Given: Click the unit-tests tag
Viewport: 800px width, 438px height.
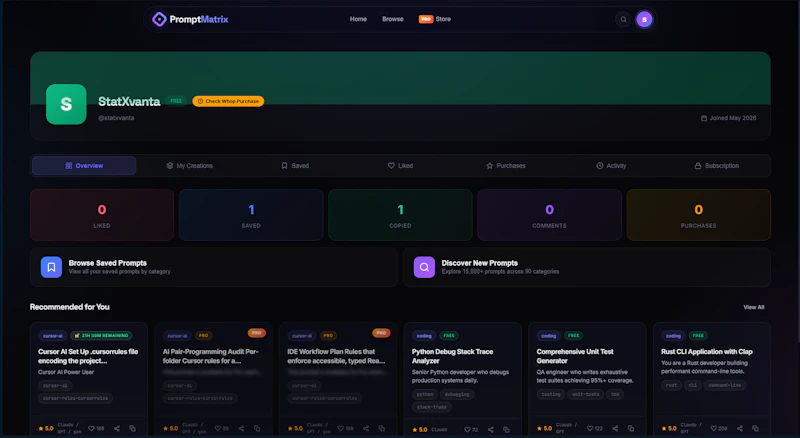Looking at the screenshot, I should [586, 394].
